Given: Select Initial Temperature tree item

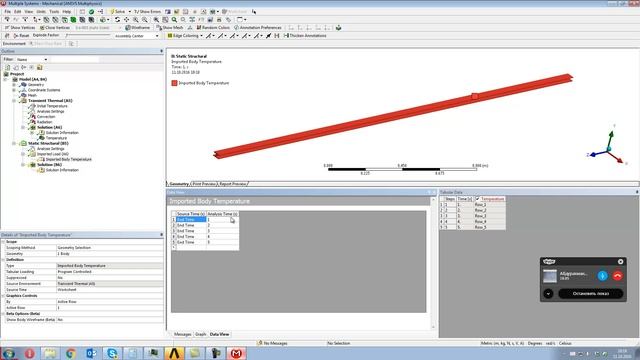Looking at the screenshot, I should click(x=52, y=106).
